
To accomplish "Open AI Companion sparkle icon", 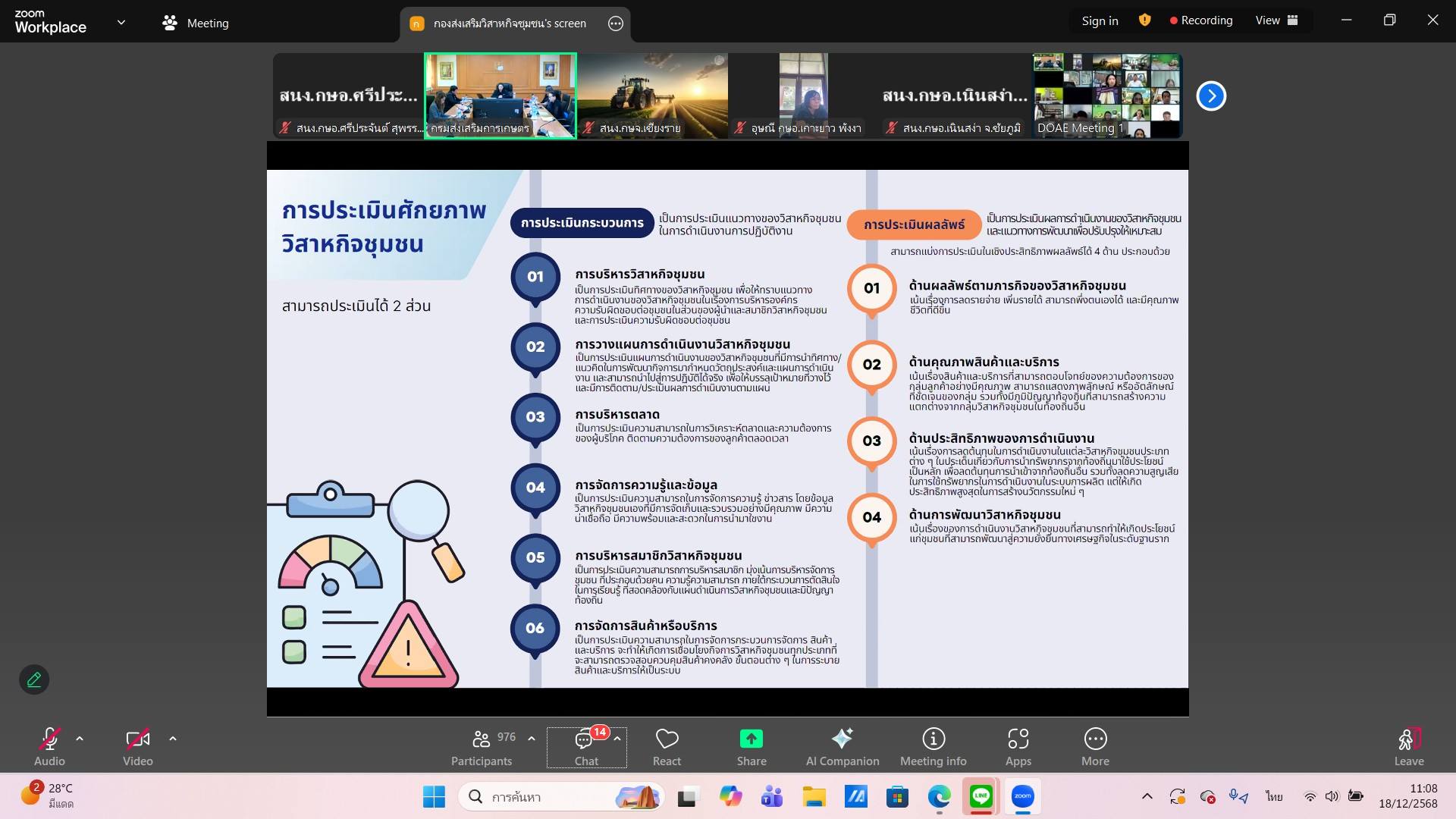I will click(x=842, y=739).
